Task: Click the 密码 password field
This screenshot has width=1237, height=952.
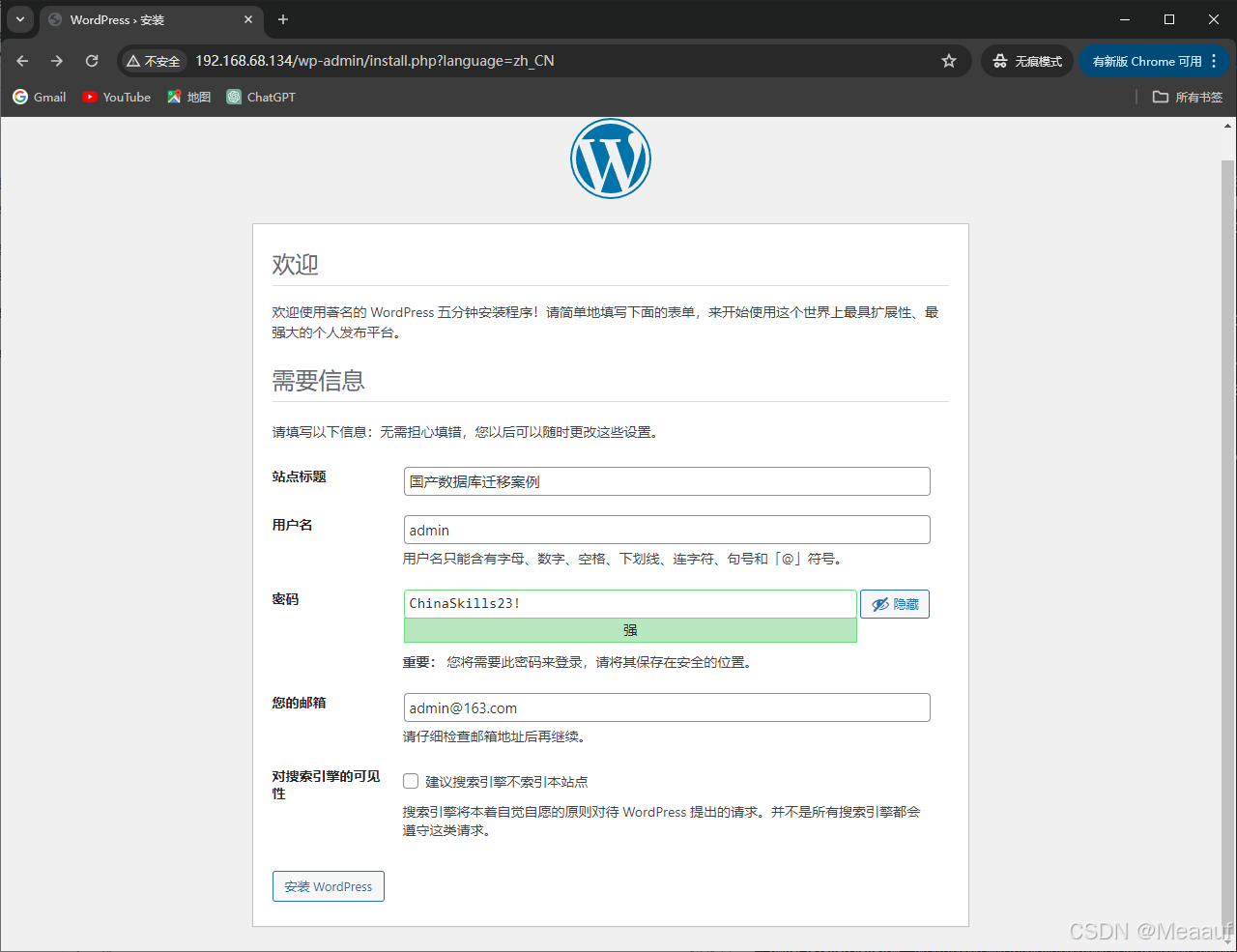Action: (630, 603)
